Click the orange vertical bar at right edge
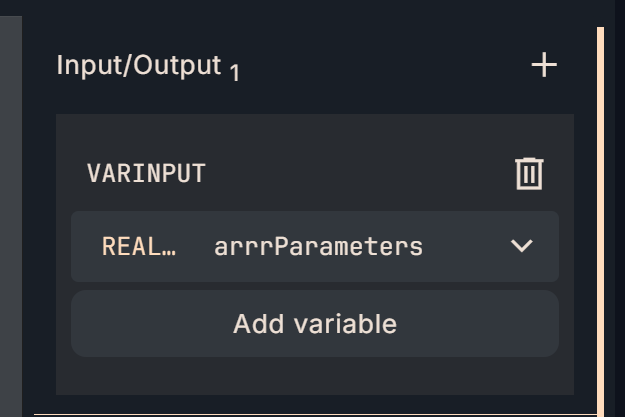Image resolution: width=625 pixels, height=417 pixels. coord(600,220)
